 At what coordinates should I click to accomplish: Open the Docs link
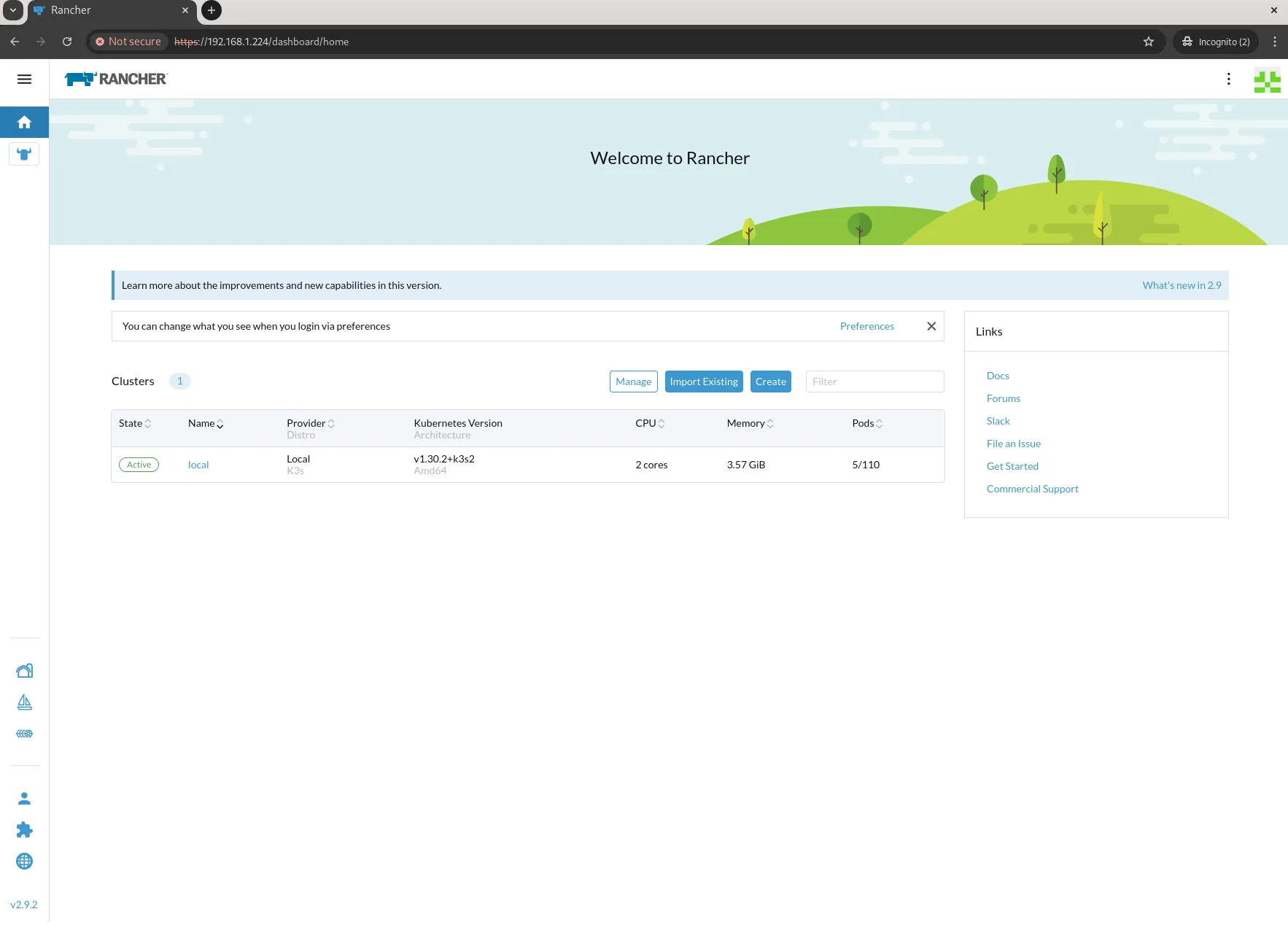coord(998,376)
